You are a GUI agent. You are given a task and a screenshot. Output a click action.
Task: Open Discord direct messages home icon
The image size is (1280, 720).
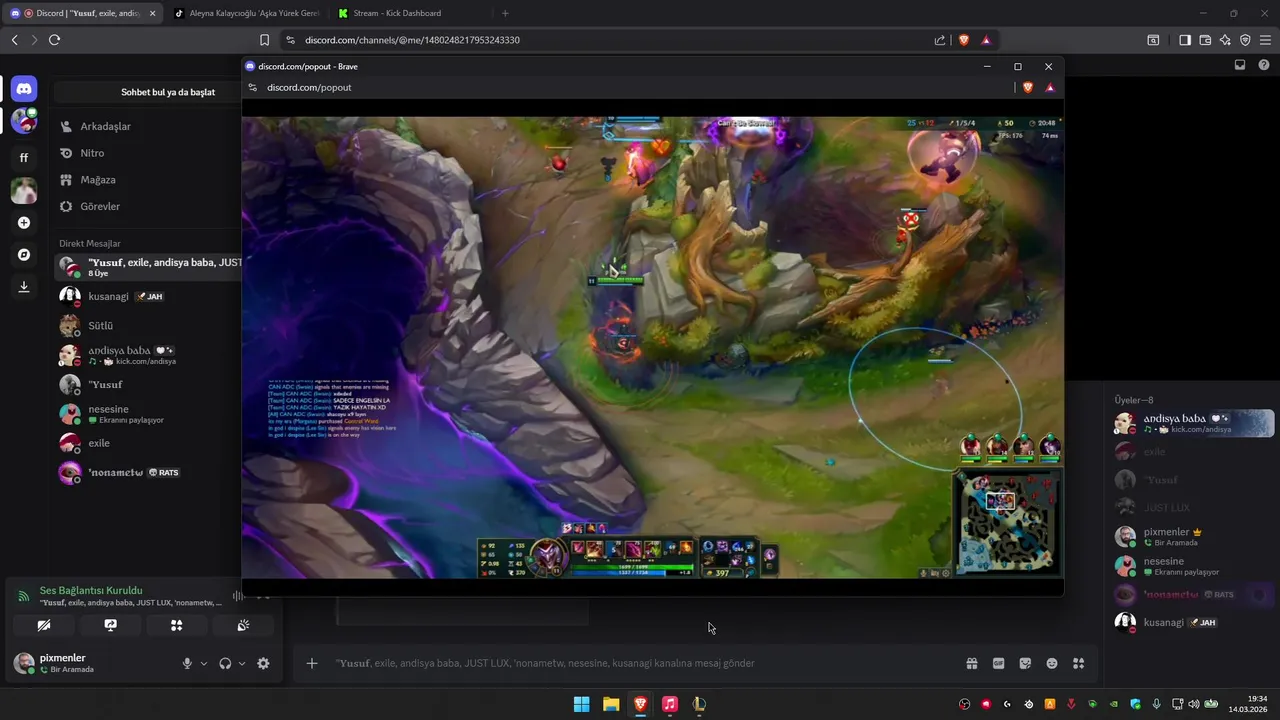24,89
